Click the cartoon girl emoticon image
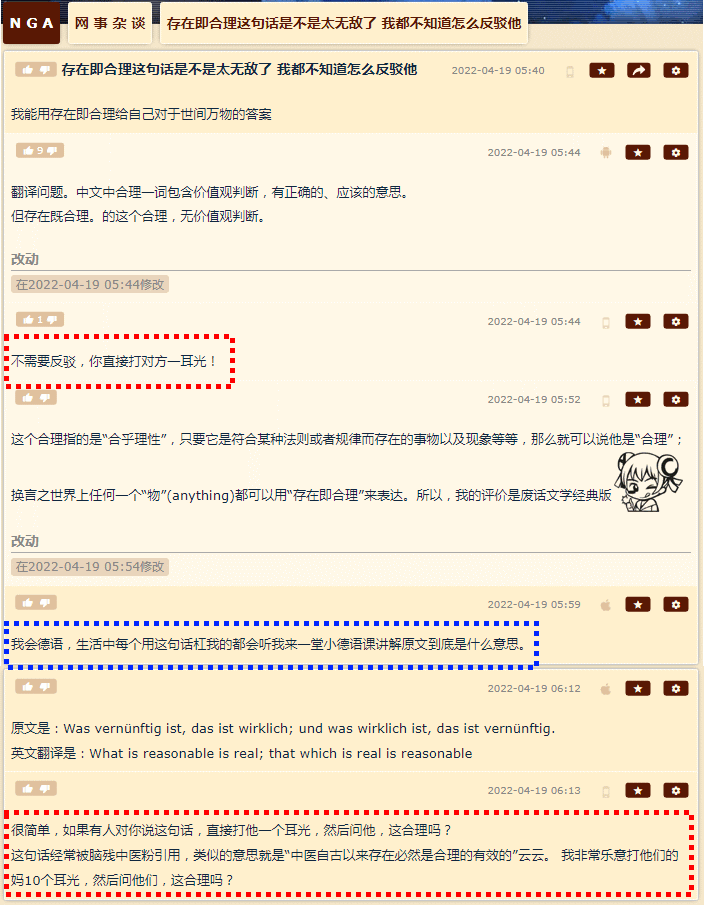 pos(647,481)
